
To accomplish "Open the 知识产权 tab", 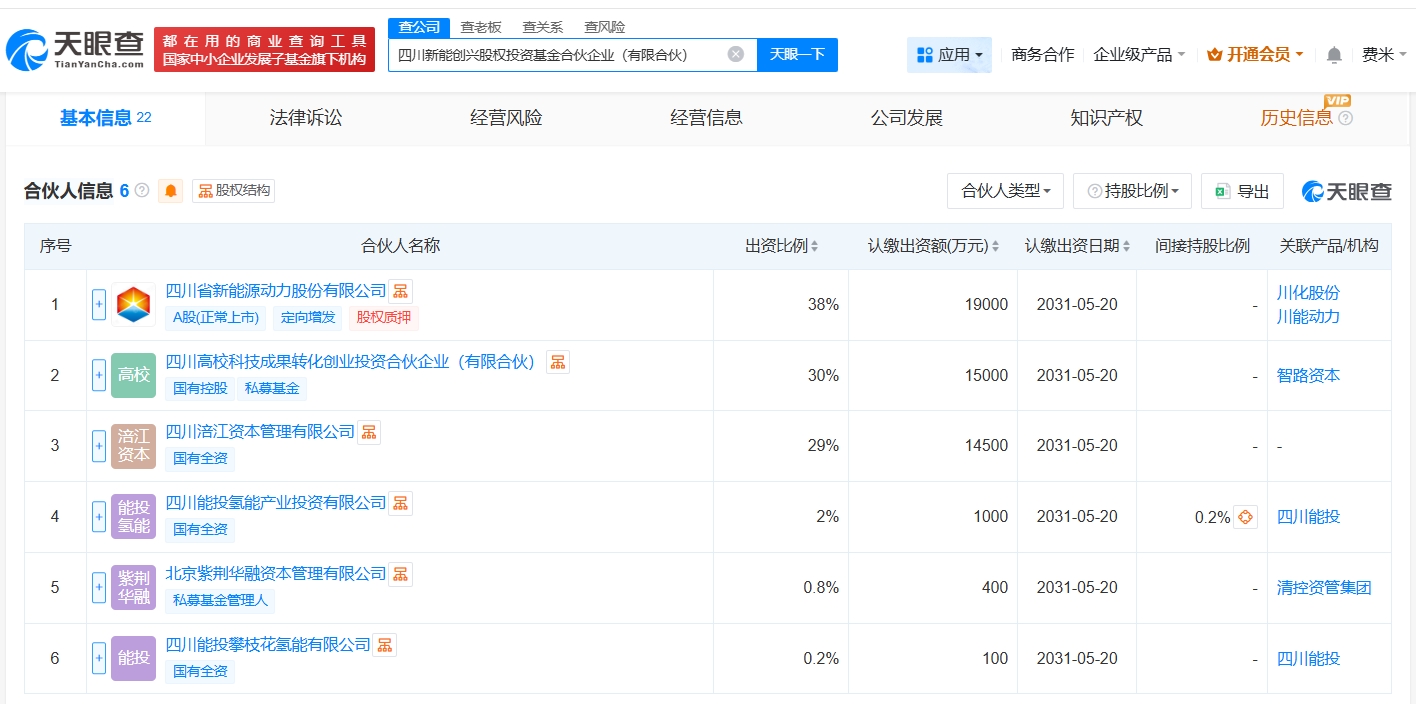I will coord(1106,118).
